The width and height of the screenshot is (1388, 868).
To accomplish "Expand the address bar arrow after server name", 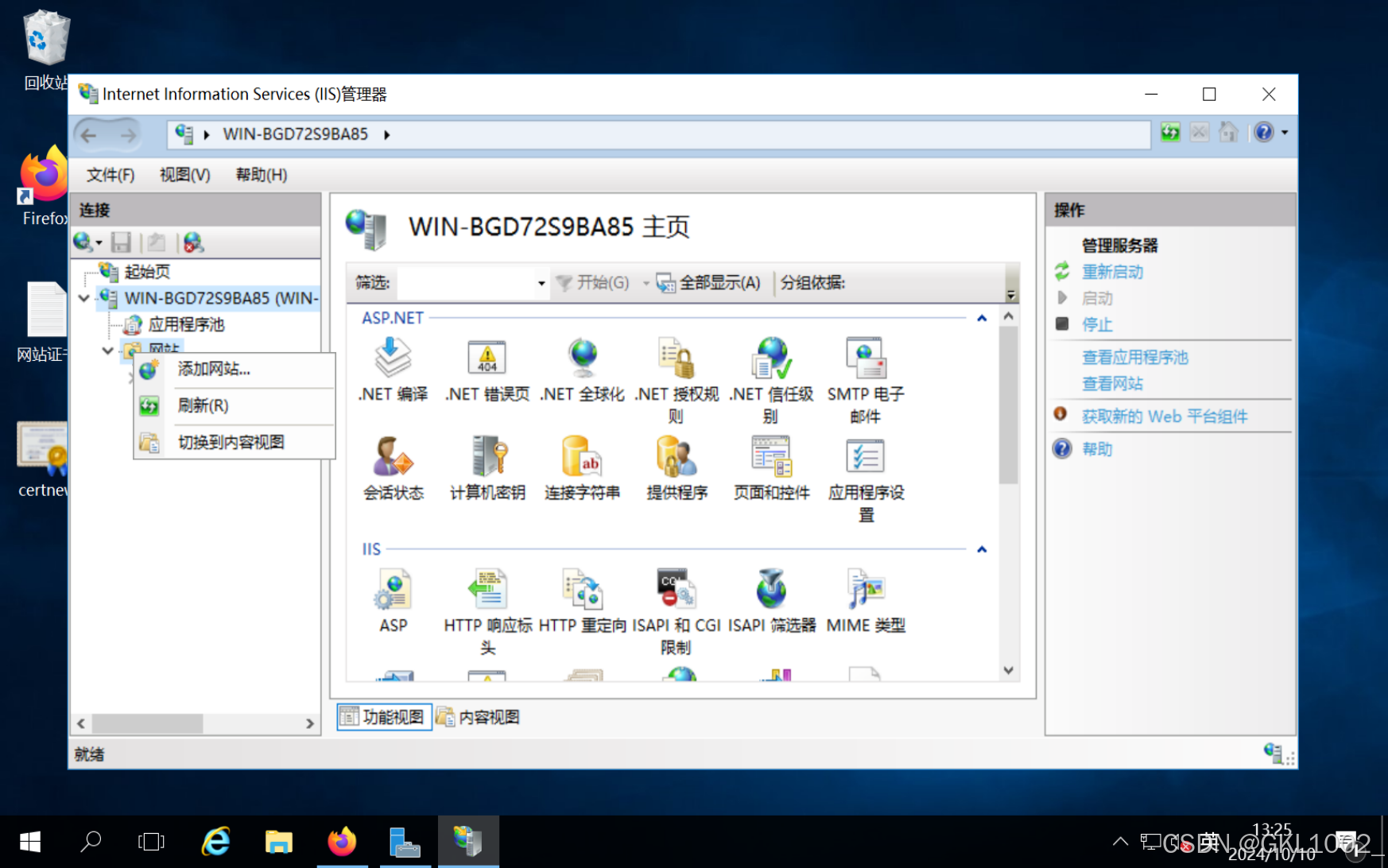I will tap(387, 134).
